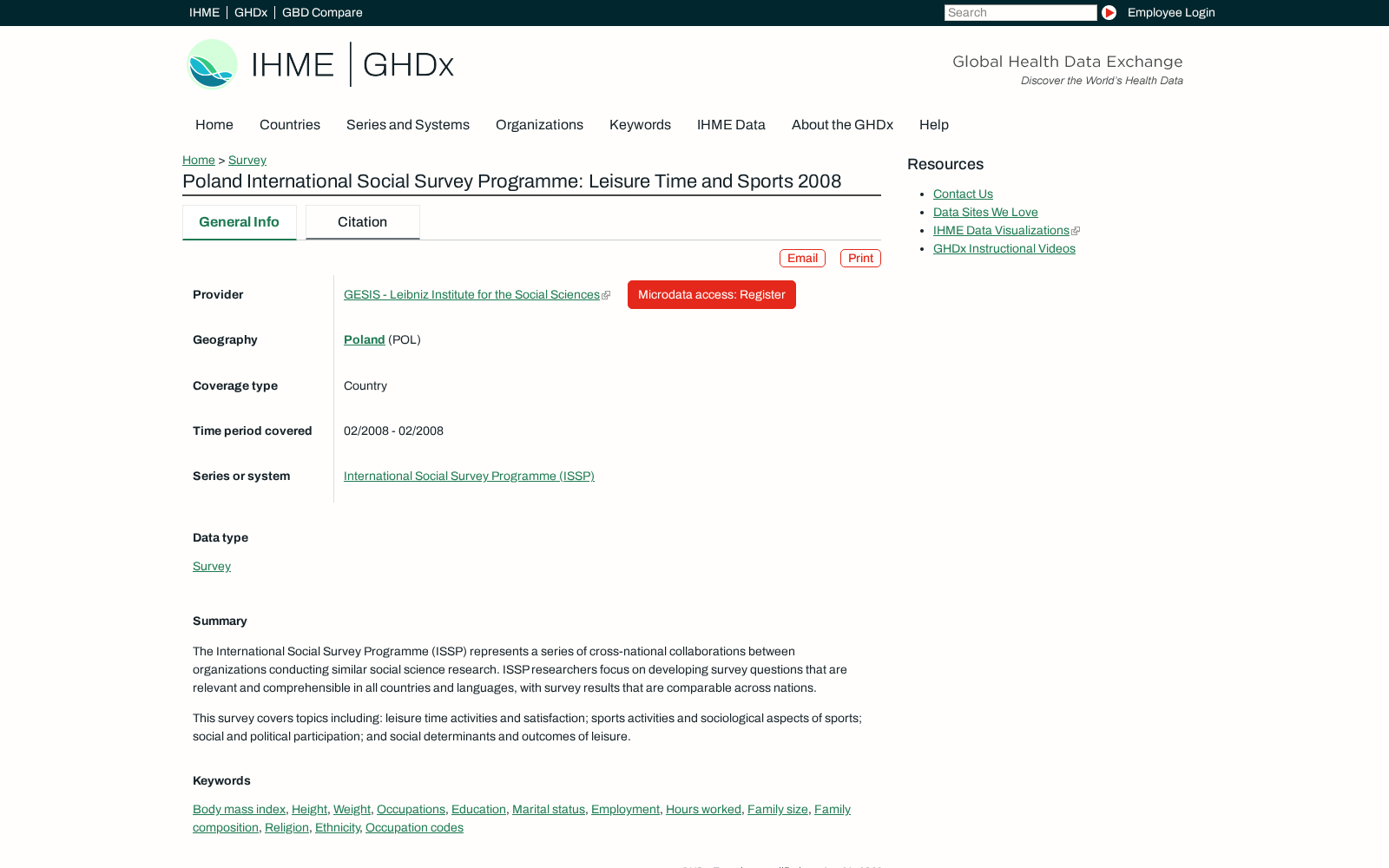Screen dimensions: 1389x868
Task: Open Series and Systems menu item
Action: coord(408,125)
